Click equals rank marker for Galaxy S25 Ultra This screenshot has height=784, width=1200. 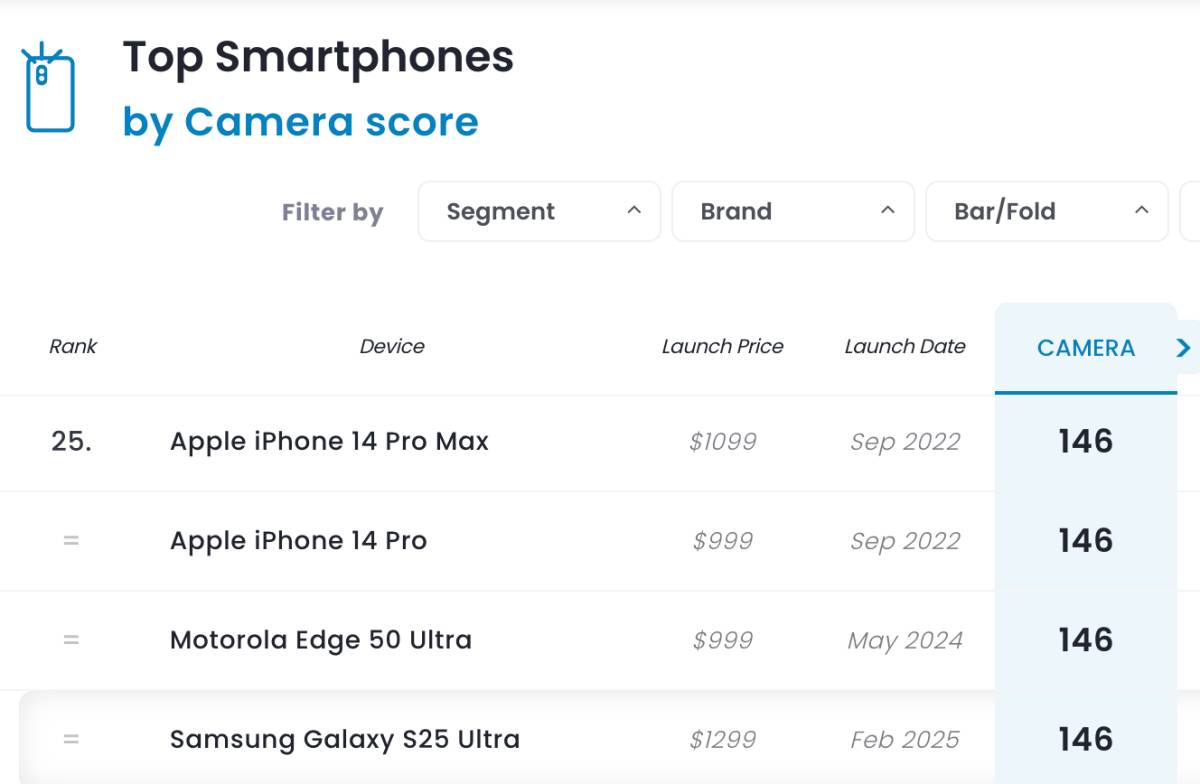(71, 739)
